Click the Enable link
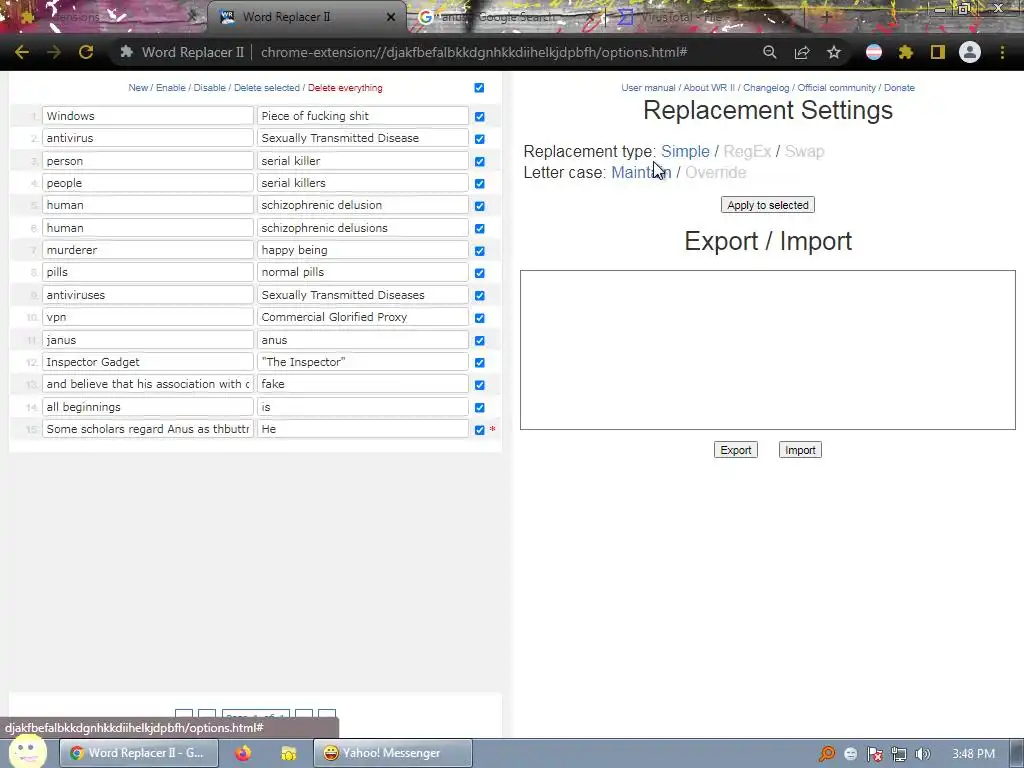 170,88
